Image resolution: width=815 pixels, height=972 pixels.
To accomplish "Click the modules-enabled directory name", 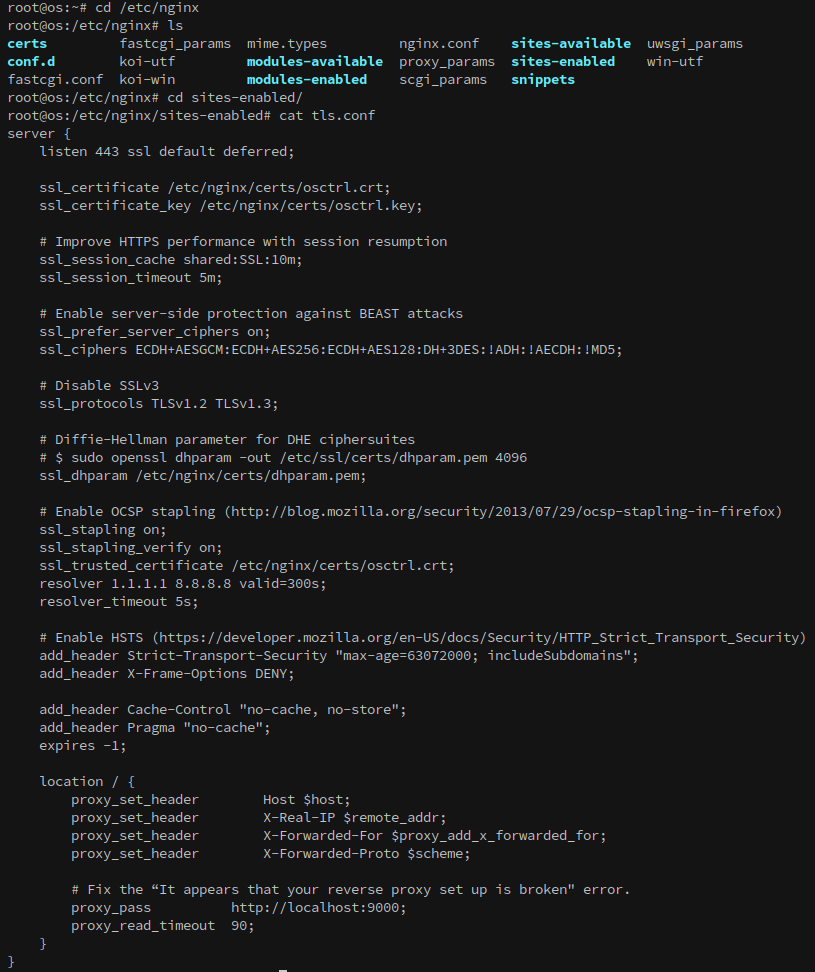I will 307,79.
